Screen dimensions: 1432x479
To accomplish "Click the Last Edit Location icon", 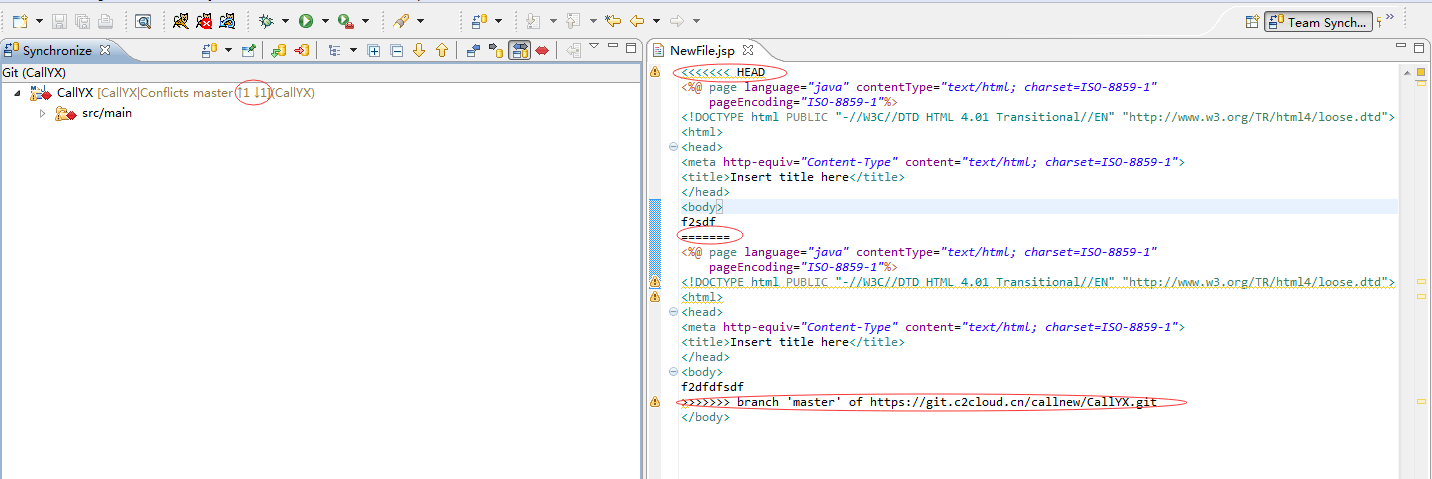I will (613, 20).
